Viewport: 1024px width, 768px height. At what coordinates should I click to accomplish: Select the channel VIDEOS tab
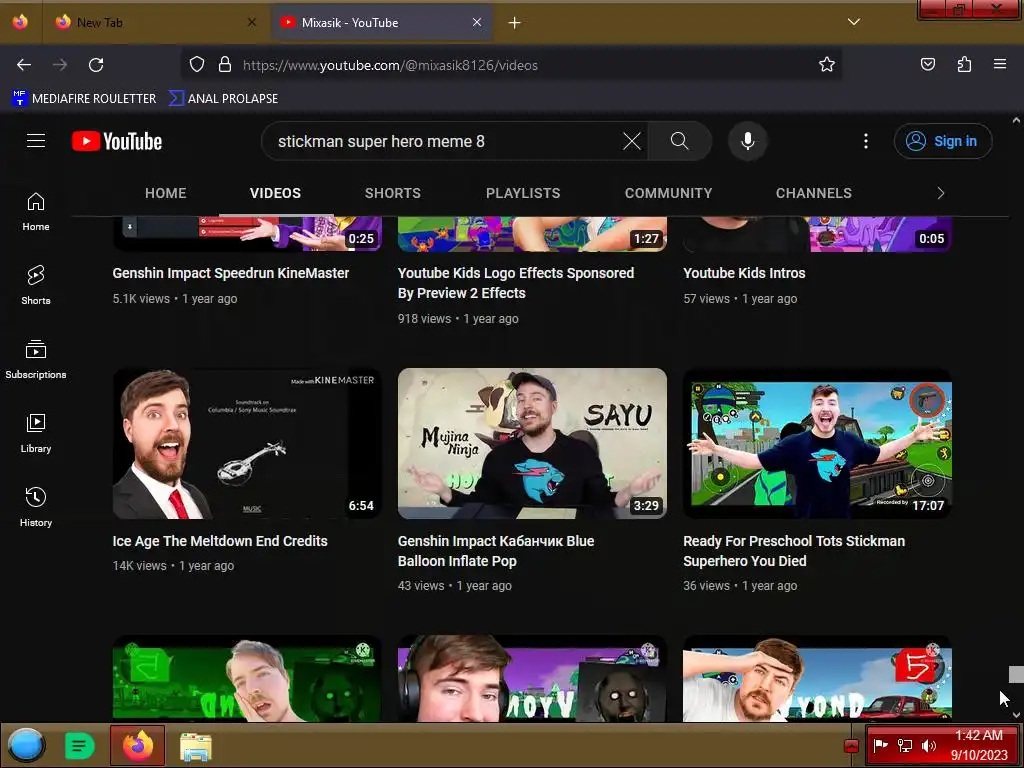[x=275, y=193]
